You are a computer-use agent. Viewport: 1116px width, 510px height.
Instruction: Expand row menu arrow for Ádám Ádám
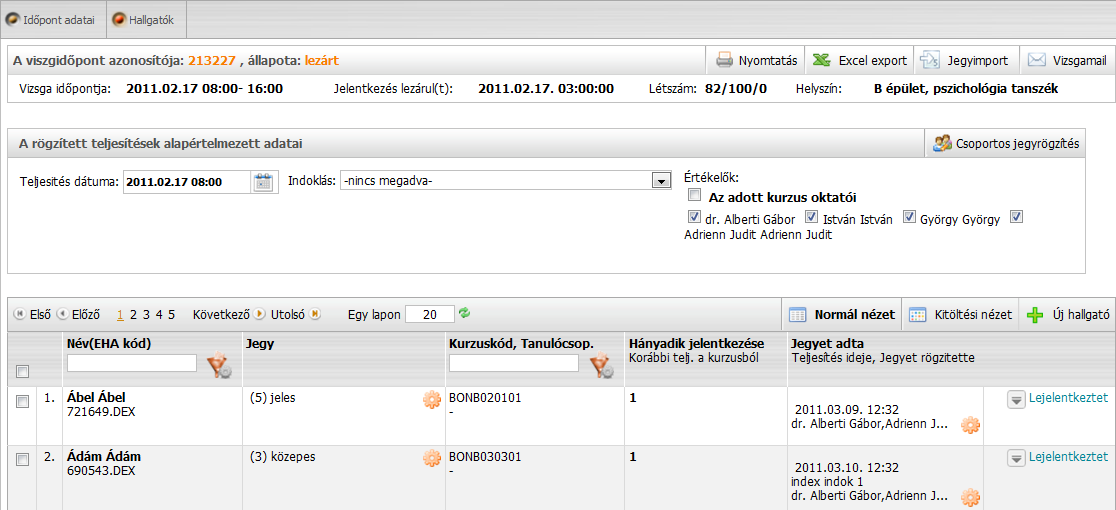1016,458
